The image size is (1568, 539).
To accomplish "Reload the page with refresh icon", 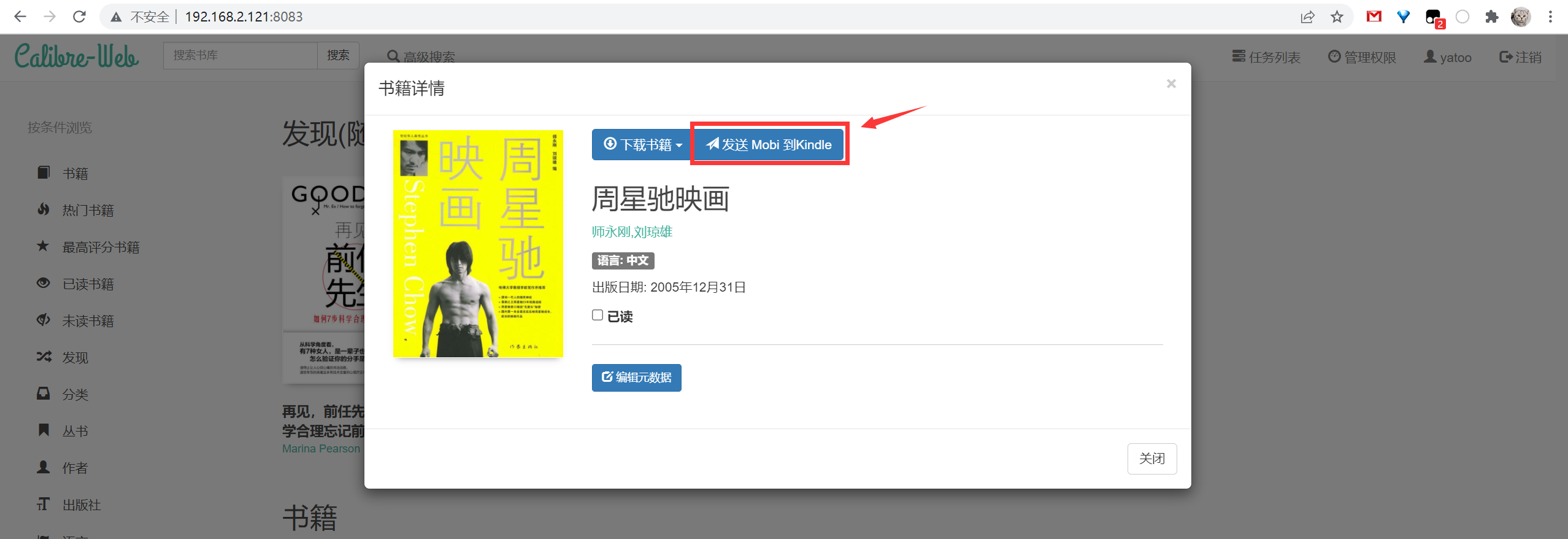I will coord(79,17).
